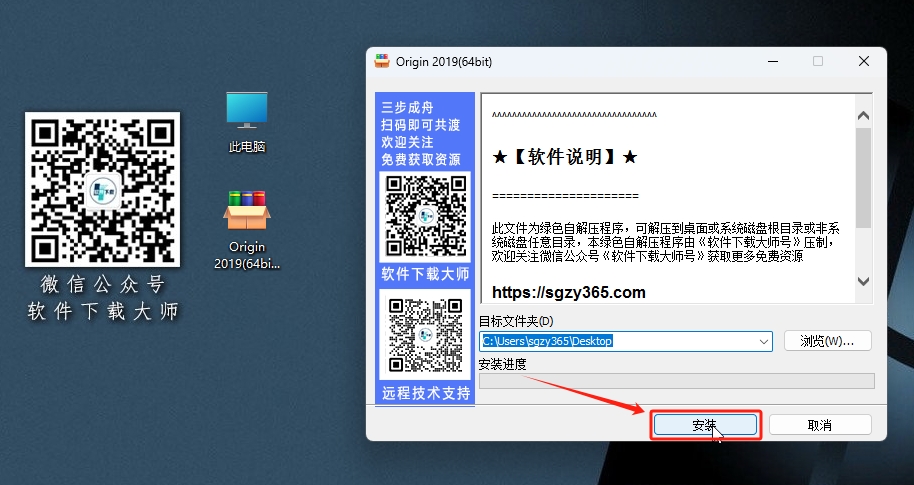Click the ★【软件说明】★ heading

(x=564, y=157)
